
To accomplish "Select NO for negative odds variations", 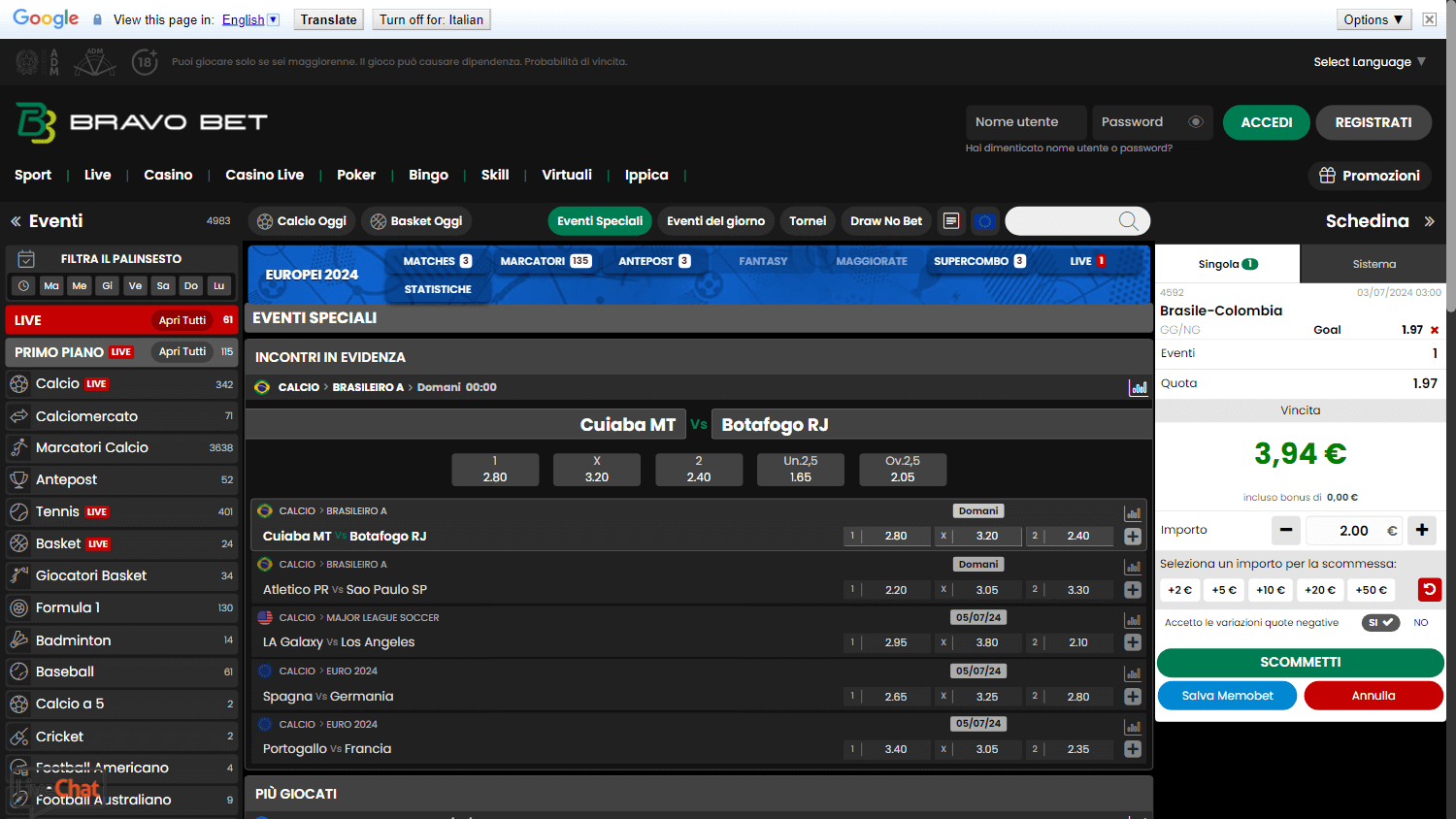I will pos(1421,623).
